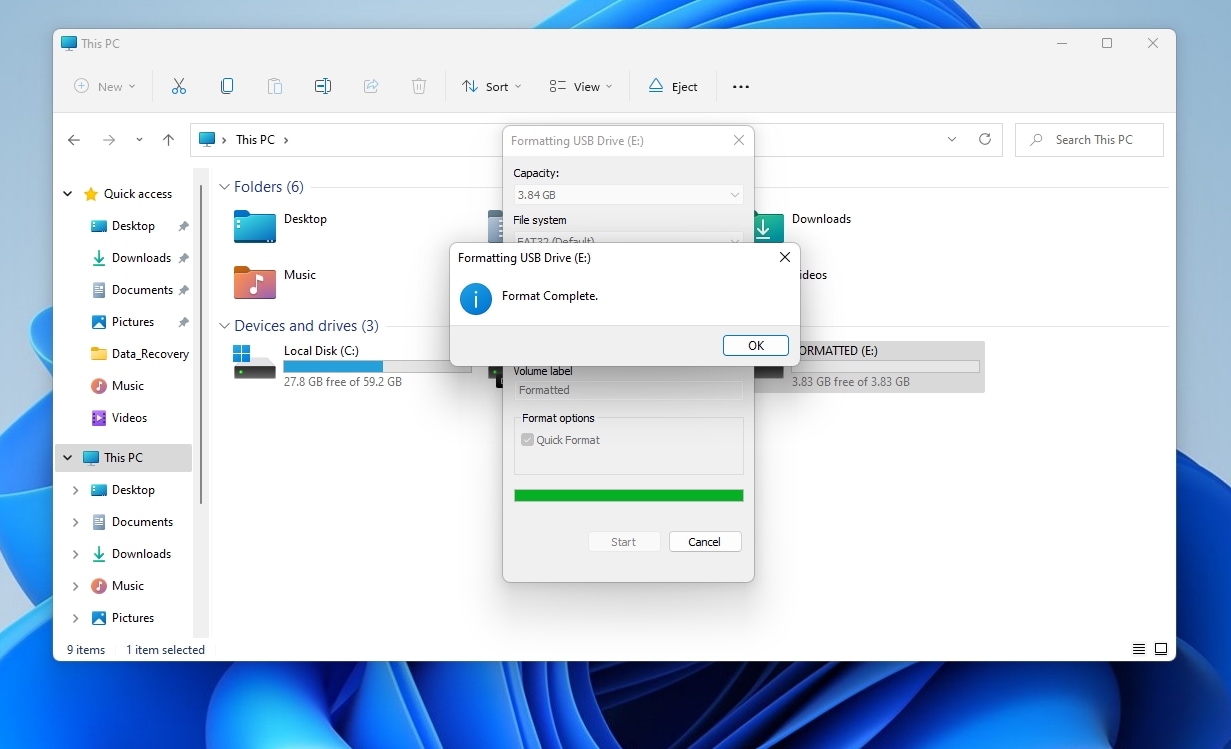Screen dimensions: 1231x749
Task: Click the Local Disk (C:) usage bar
Action: (x=377, y=367)
